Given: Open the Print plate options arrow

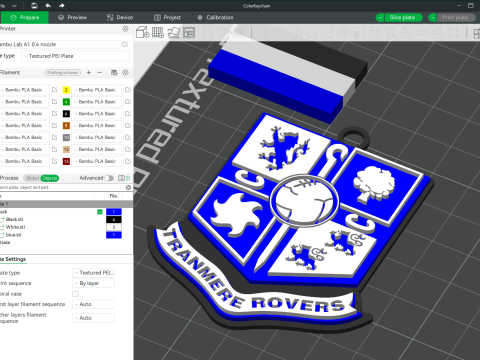Looking at the screenshot, I should (x=432, y=18).
